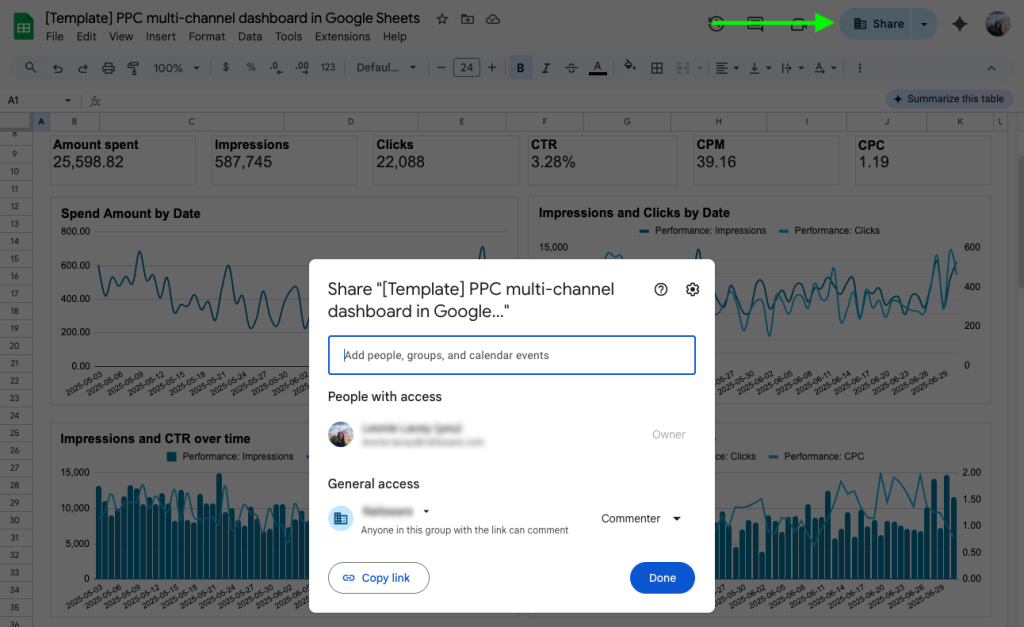
Task: Open the Format menu
Action: click(x=207, y=37)
